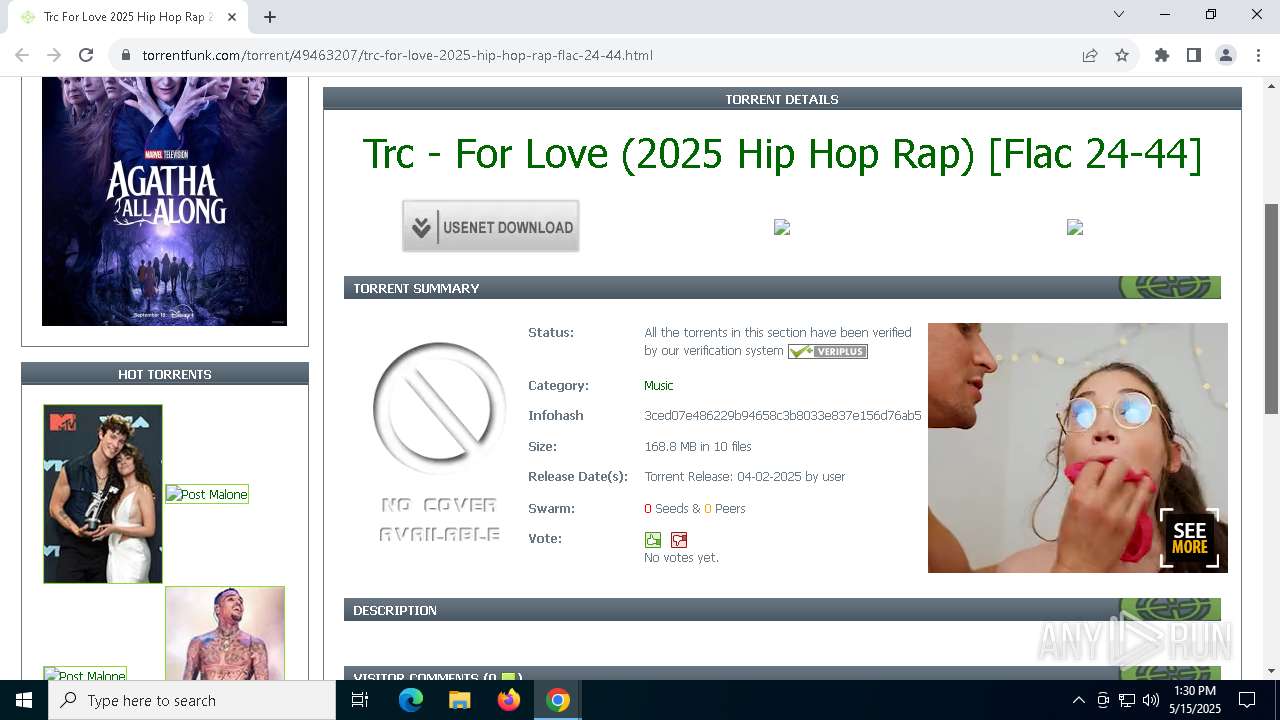Show hidden system tray icons
1280x720 pixels.
[1078, 700]
